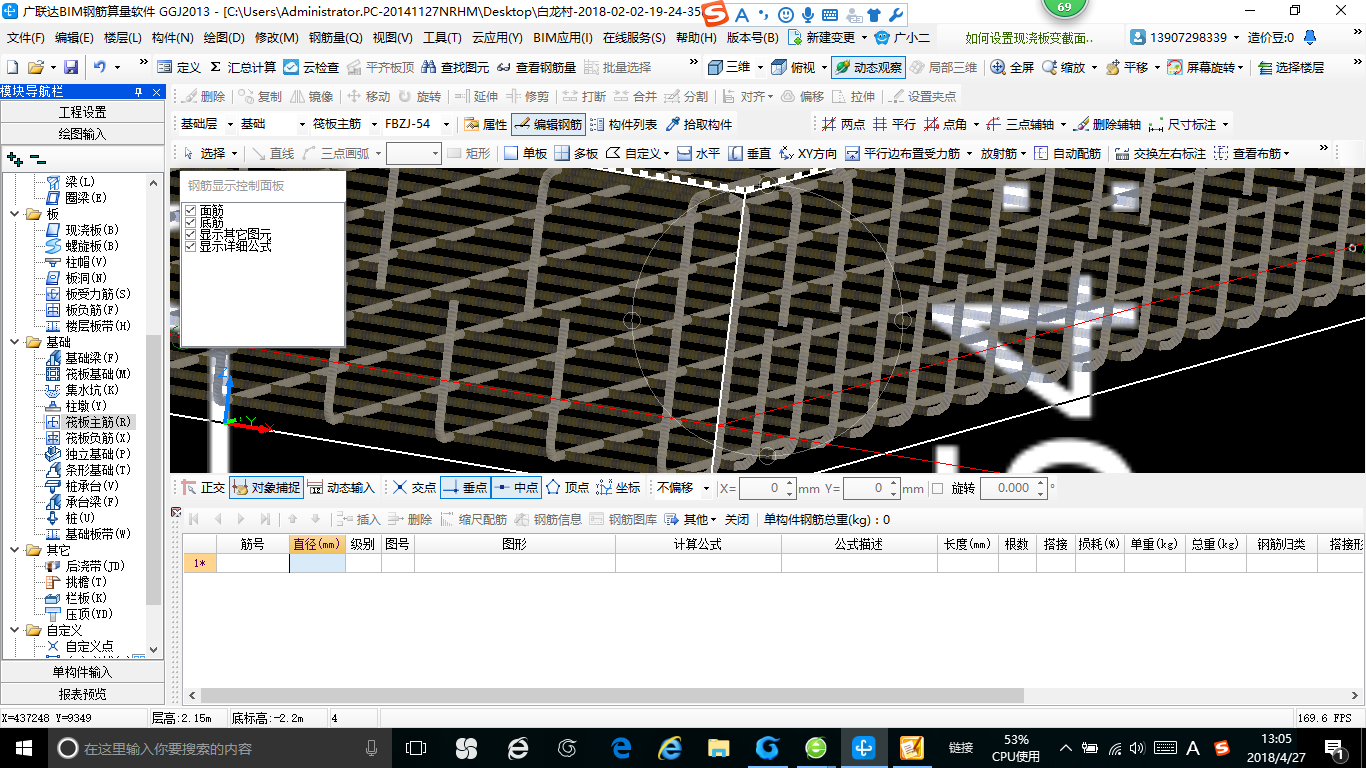Click 拾取构件 pick component tool
The image size is (1366, 768).
coord(698,124)
